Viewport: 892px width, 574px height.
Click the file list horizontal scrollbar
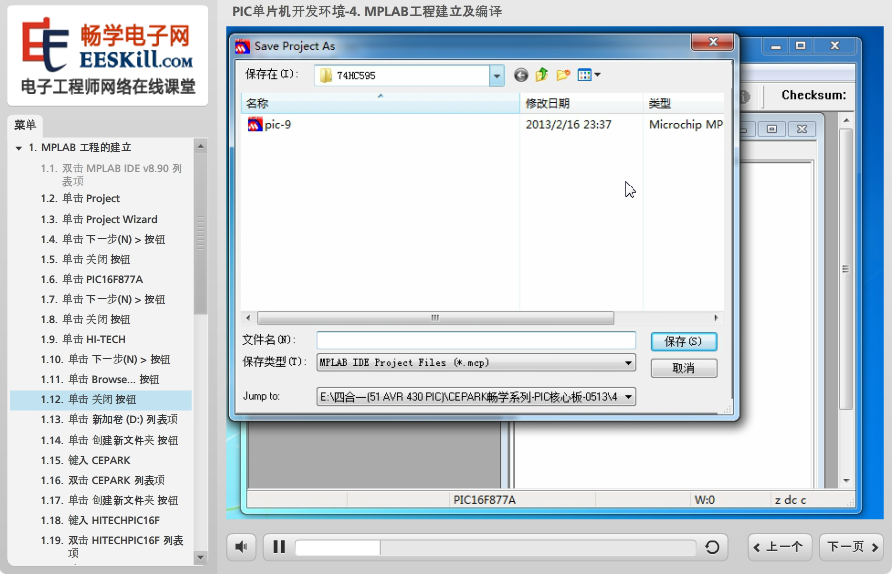click(x=435, y=317)
